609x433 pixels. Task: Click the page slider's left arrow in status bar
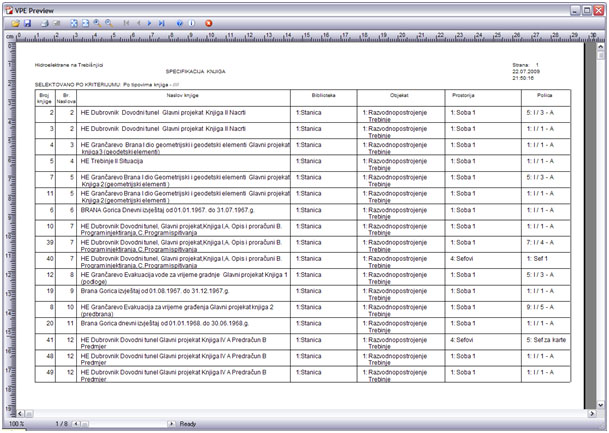coord(76,424)
